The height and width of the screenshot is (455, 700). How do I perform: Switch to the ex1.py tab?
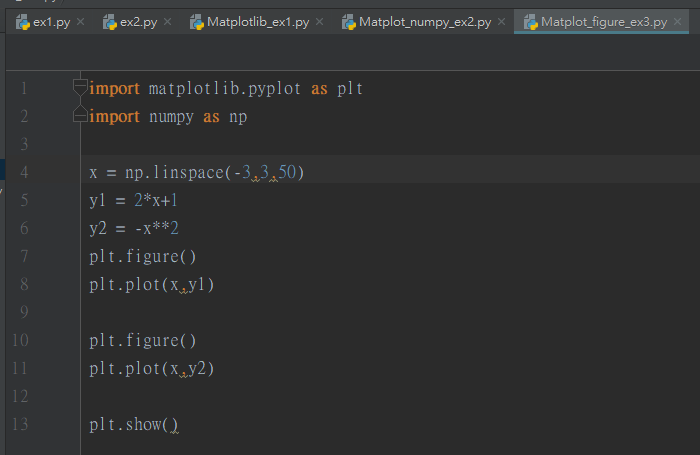tap(51, 22)
